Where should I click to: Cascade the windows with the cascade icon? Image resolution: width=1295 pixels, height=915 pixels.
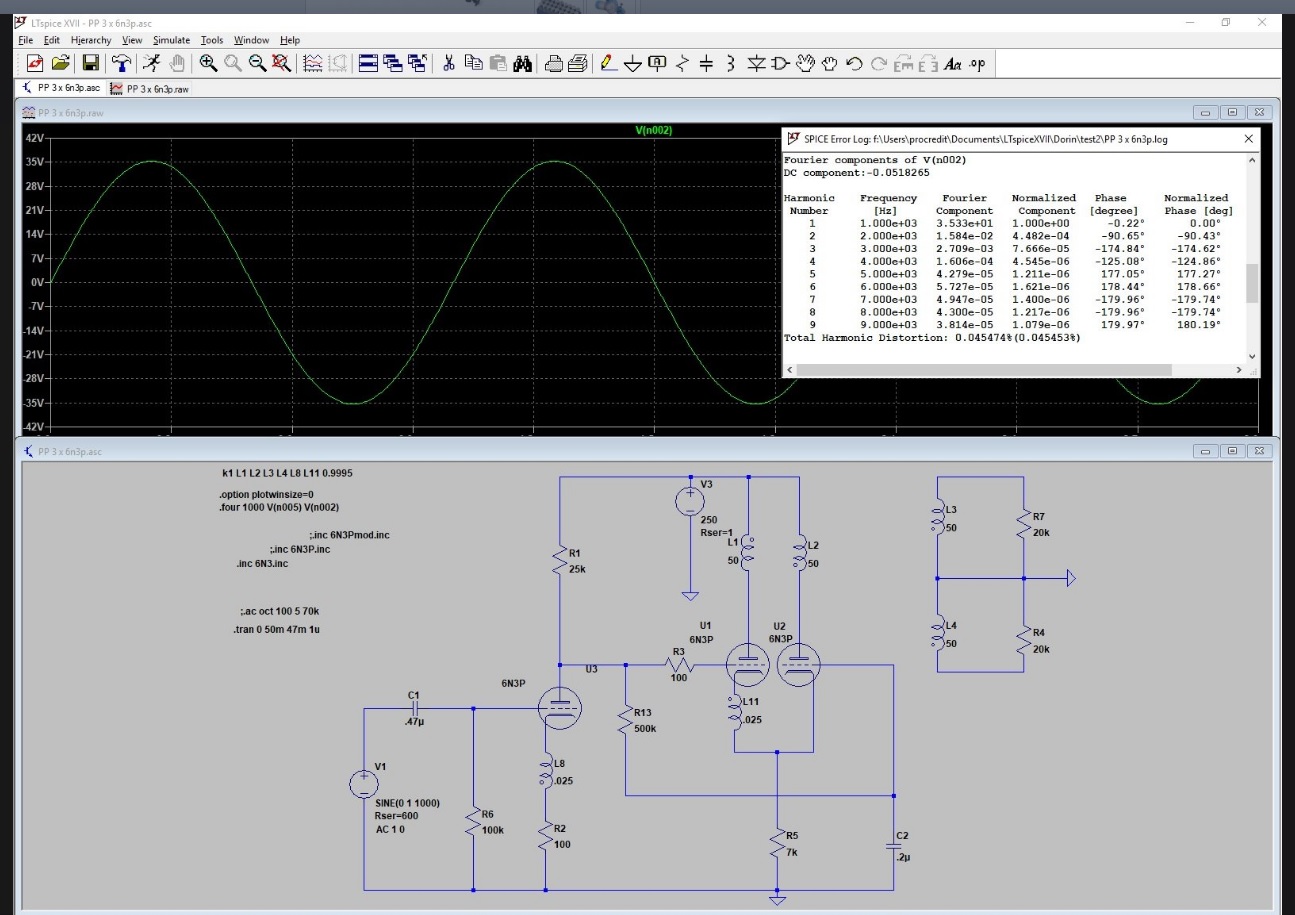394,64
